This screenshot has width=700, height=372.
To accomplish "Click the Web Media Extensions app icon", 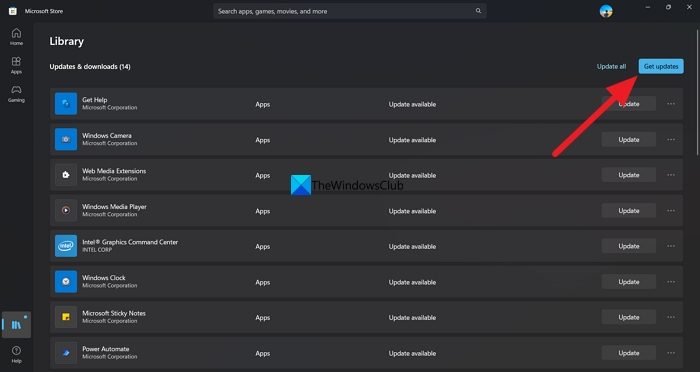I will tap(66, 175).
